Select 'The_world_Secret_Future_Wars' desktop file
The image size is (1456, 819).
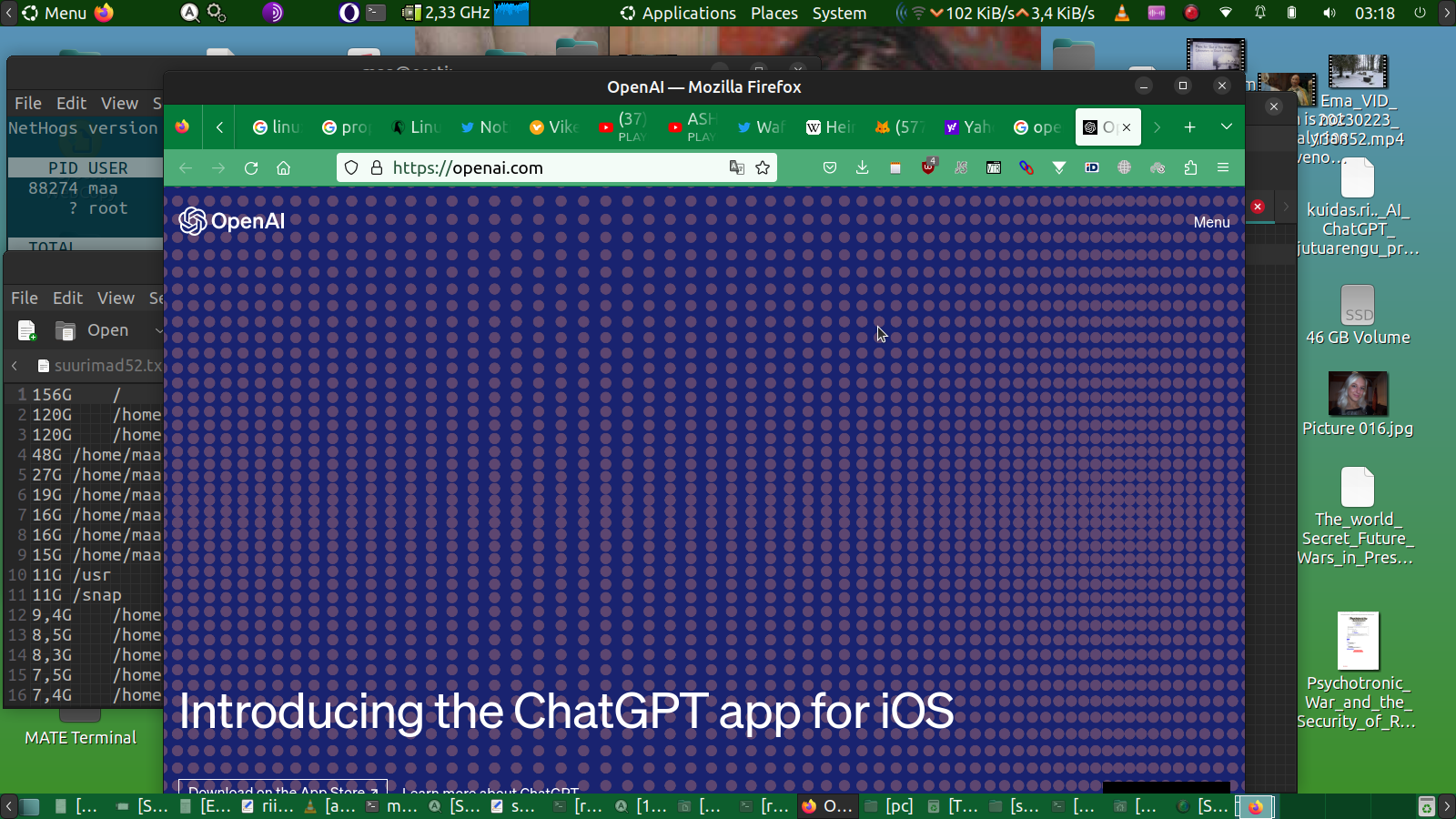click(1357, 516)
